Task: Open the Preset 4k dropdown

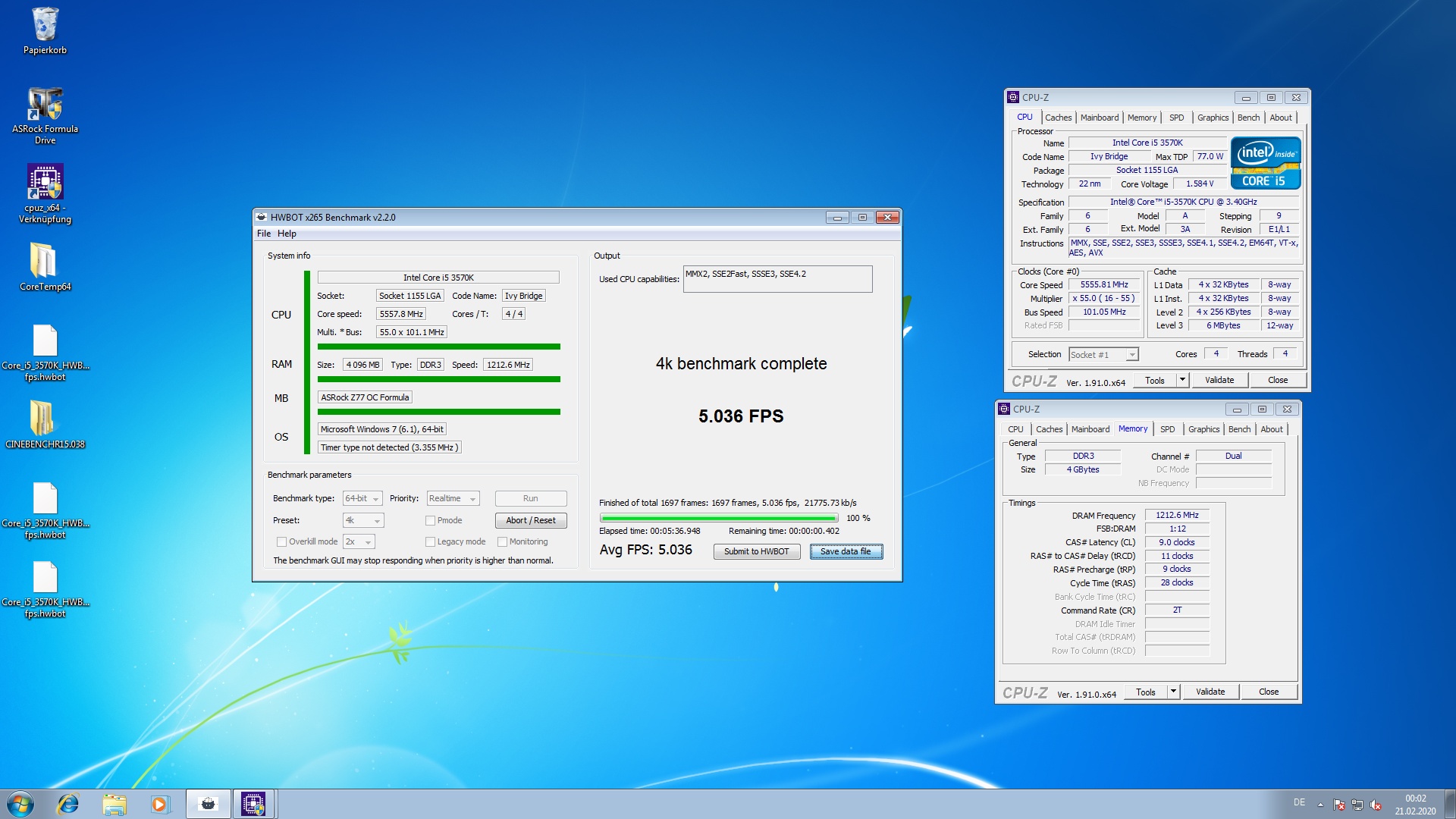Action: click(x=363, y=520)
